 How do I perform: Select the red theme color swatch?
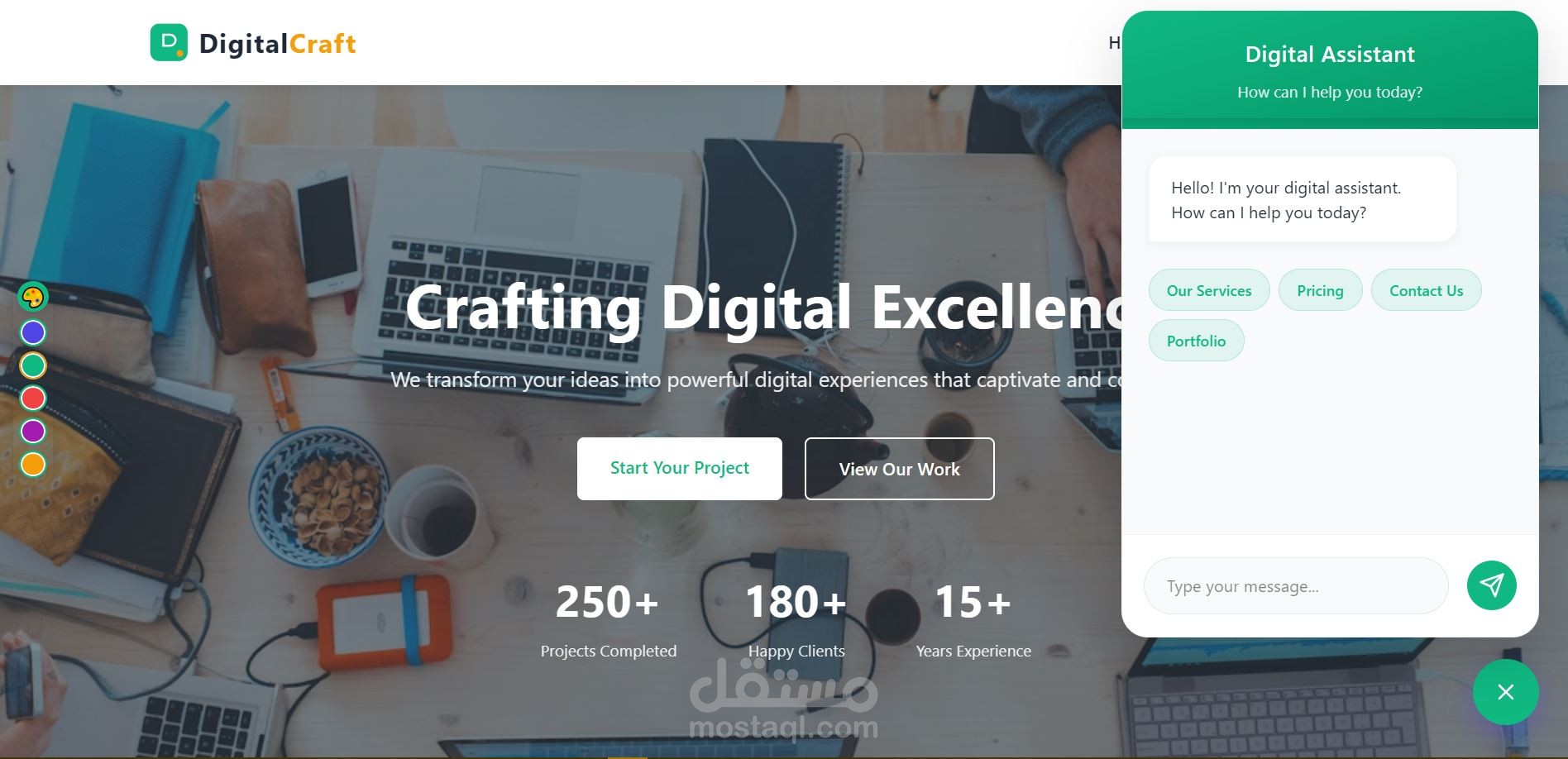[33, 399]
